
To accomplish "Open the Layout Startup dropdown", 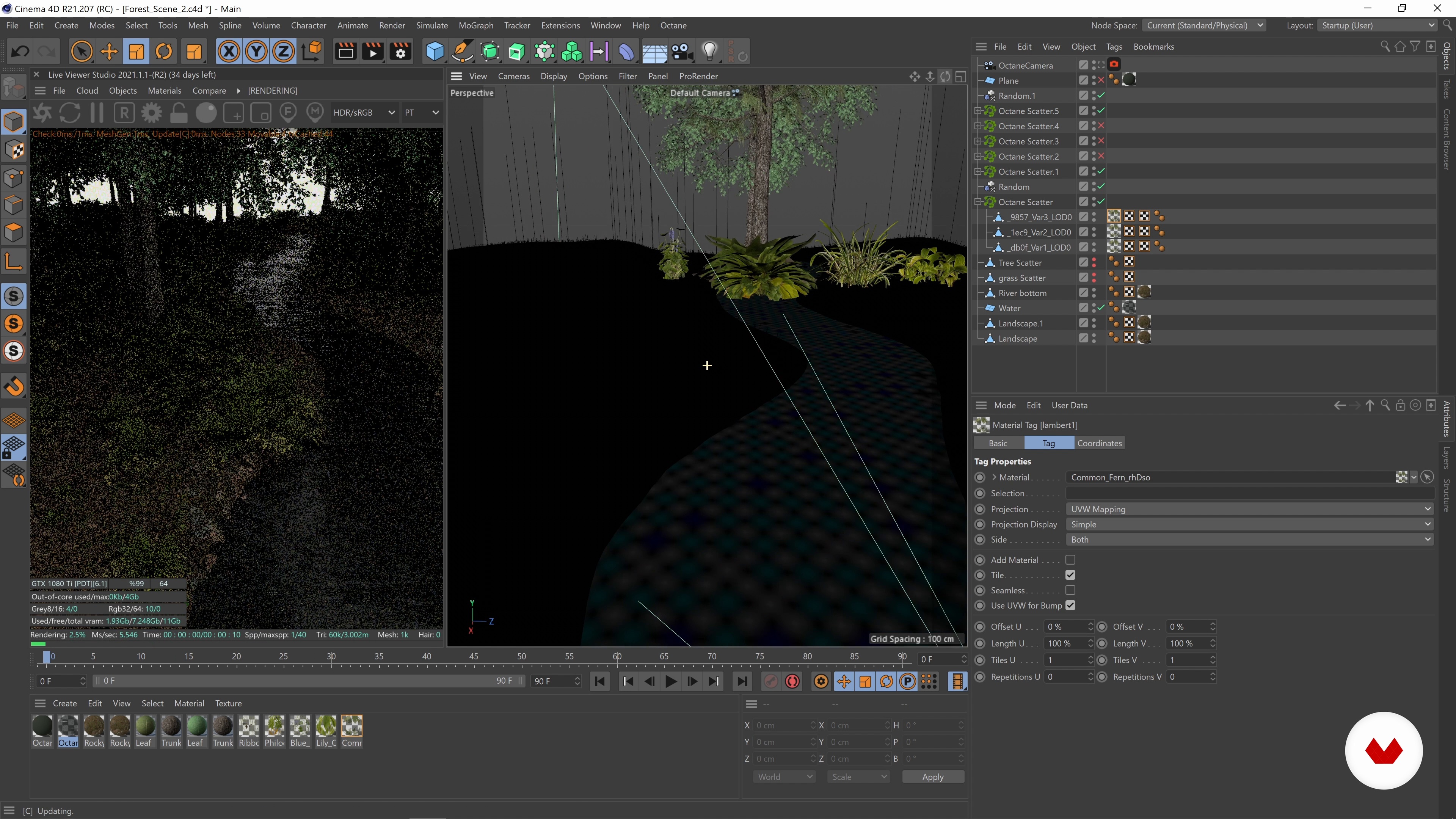I will [x=1377, y=25].
